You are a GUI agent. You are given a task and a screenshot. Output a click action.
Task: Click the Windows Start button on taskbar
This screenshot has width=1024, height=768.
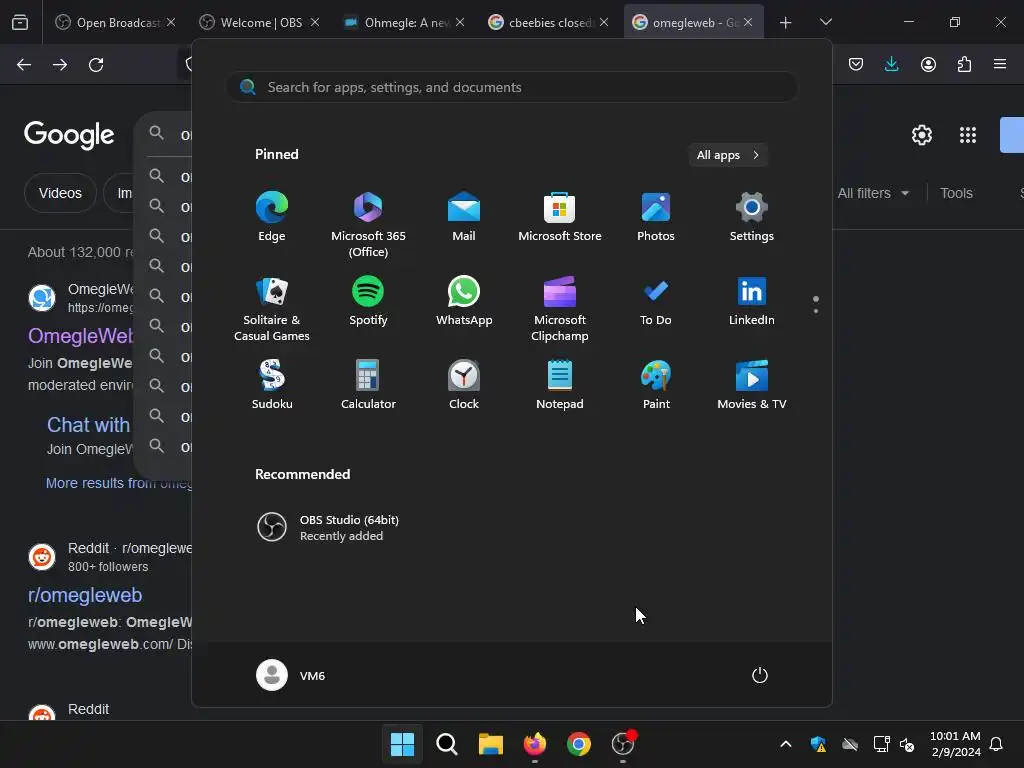click(402, 744)
